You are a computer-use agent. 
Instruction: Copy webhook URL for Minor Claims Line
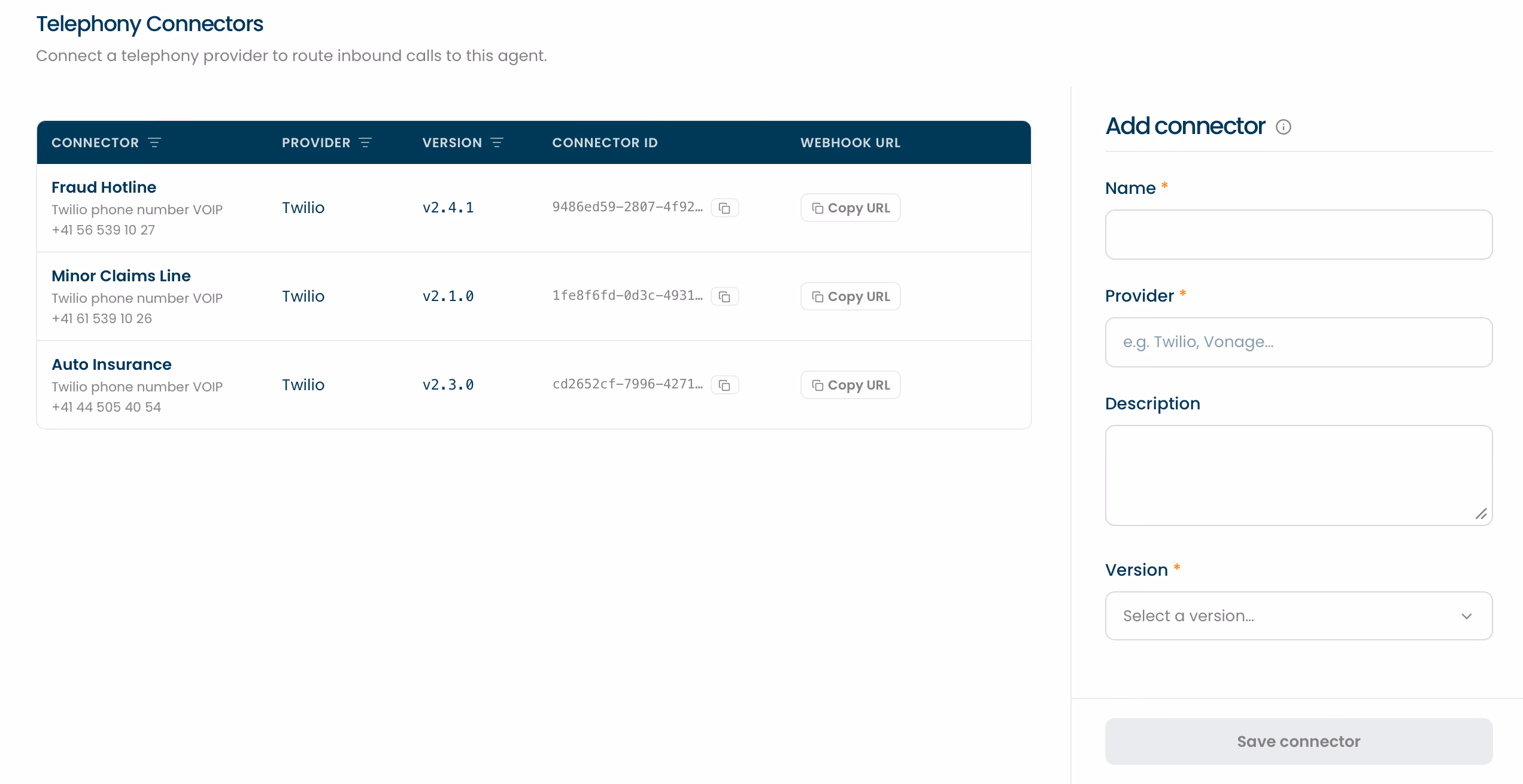click(850, 296)
